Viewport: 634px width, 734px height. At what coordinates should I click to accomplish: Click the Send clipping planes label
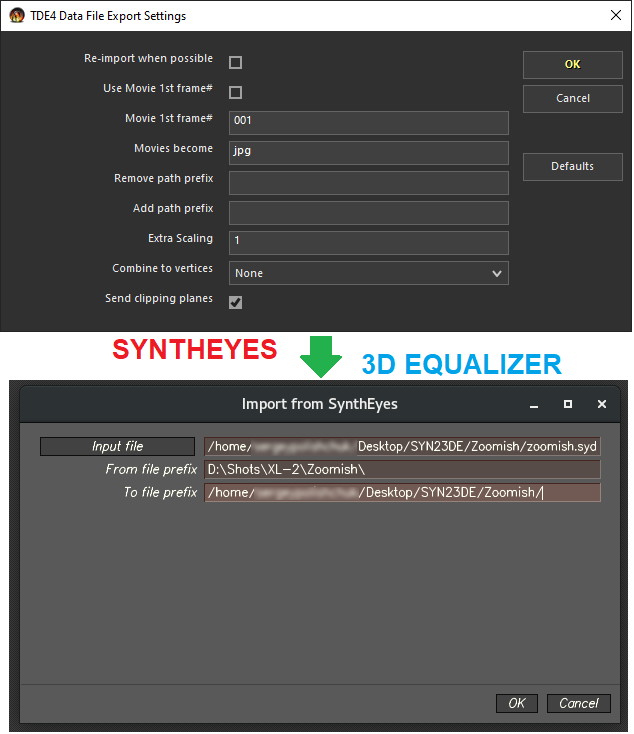pos(159,298)
